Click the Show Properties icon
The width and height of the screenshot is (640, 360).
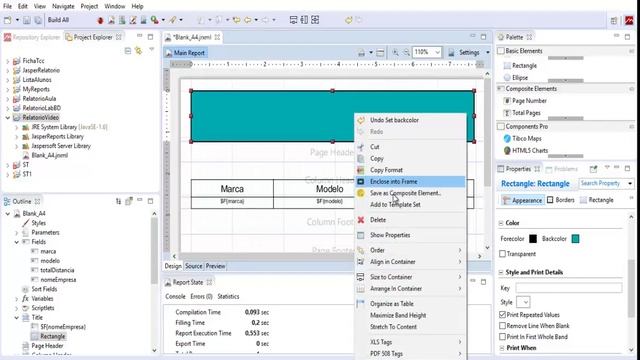361,235
